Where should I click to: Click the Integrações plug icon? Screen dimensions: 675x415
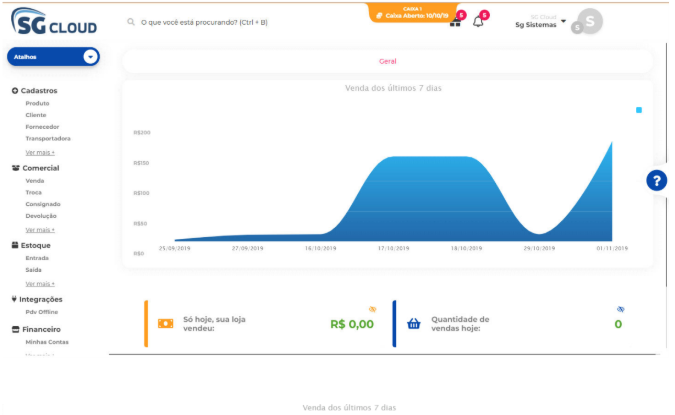point(14,299)
